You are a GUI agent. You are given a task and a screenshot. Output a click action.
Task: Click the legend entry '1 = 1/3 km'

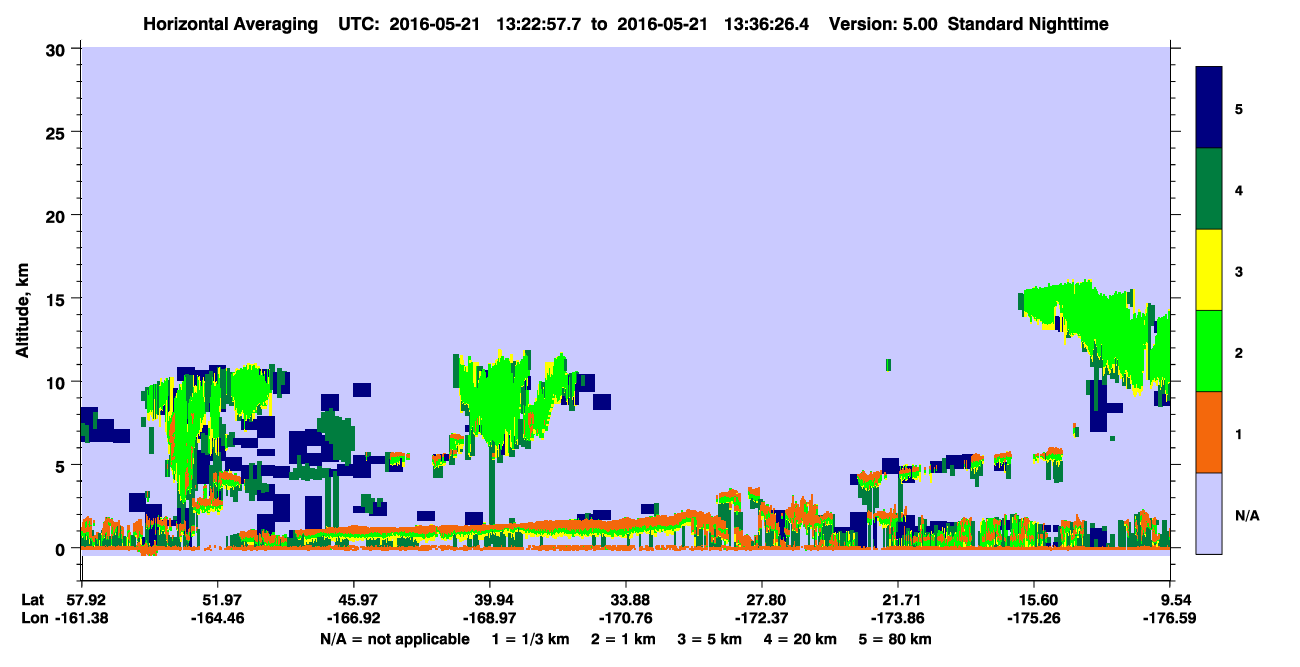[x=529, y=639]
